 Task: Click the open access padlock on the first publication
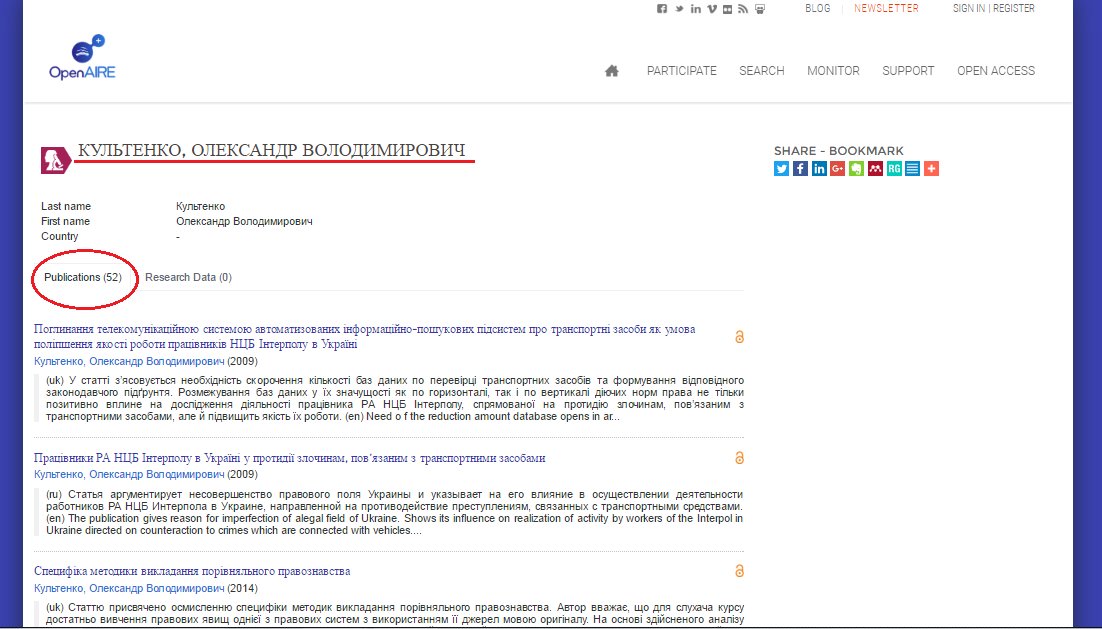tap(739, 337)
